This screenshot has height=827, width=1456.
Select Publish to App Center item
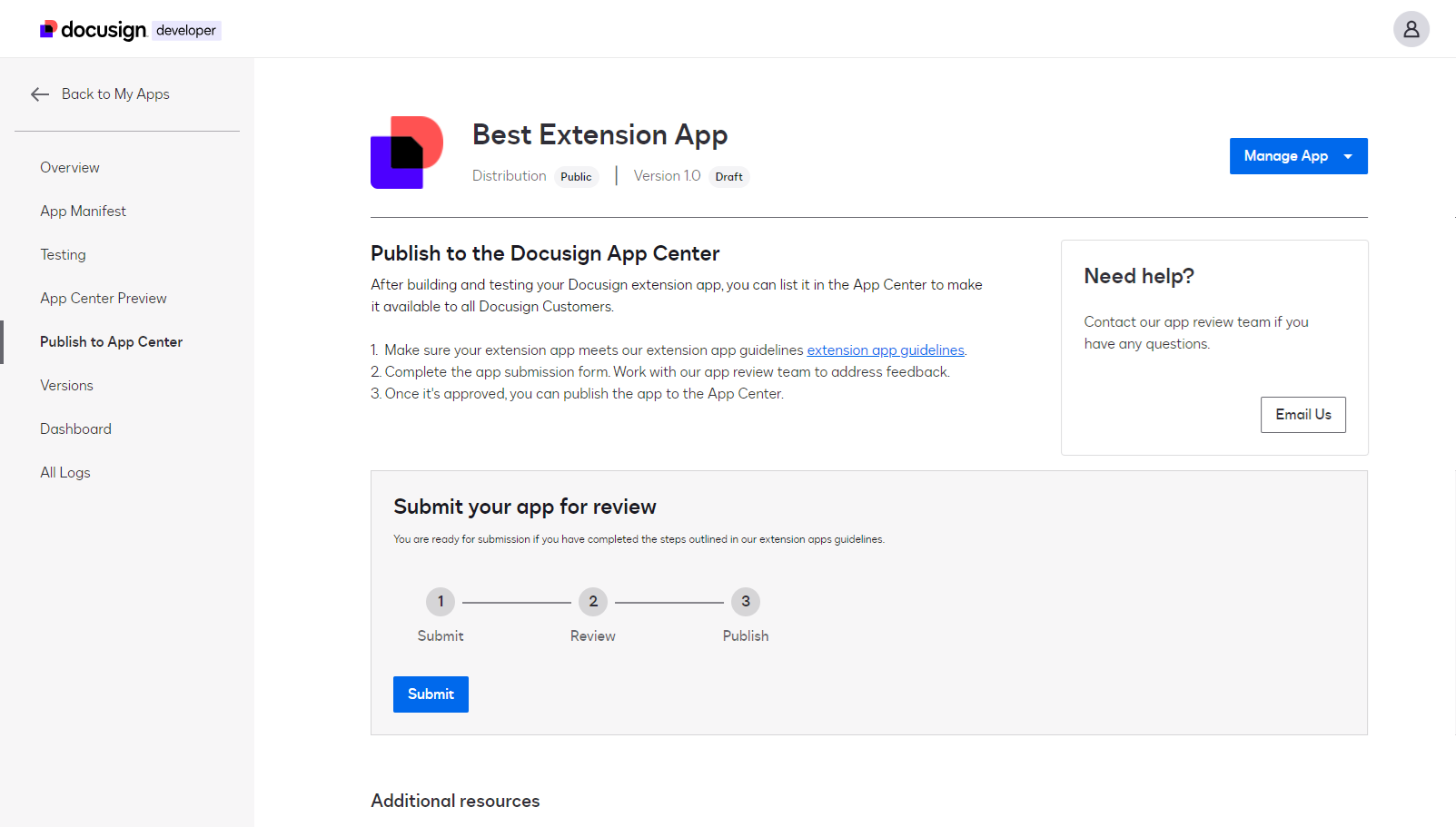click(x=111, y=341)
